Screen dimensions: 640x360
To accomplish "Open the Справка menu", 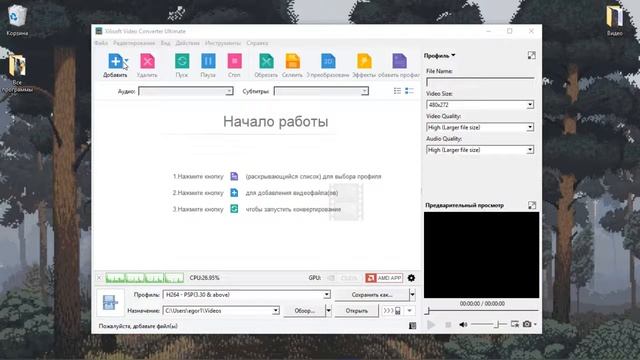I will 257,43.
